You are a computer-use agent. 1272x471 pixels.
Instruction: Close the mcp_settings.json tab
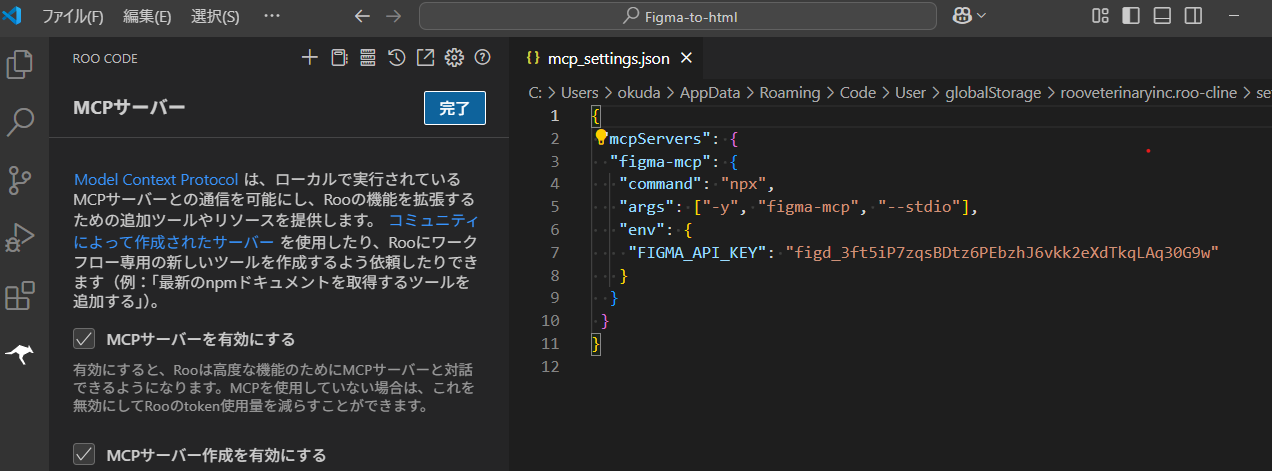point(686,58)
